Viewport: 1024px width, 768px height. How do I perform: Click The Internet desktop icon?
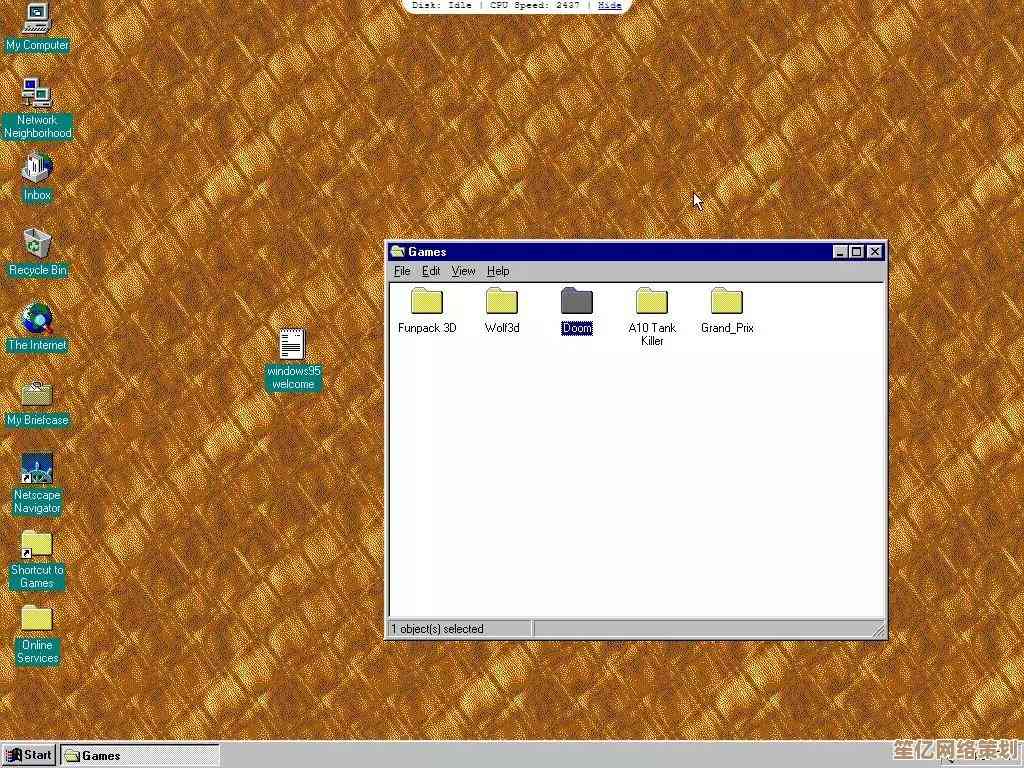coord(37,320)
